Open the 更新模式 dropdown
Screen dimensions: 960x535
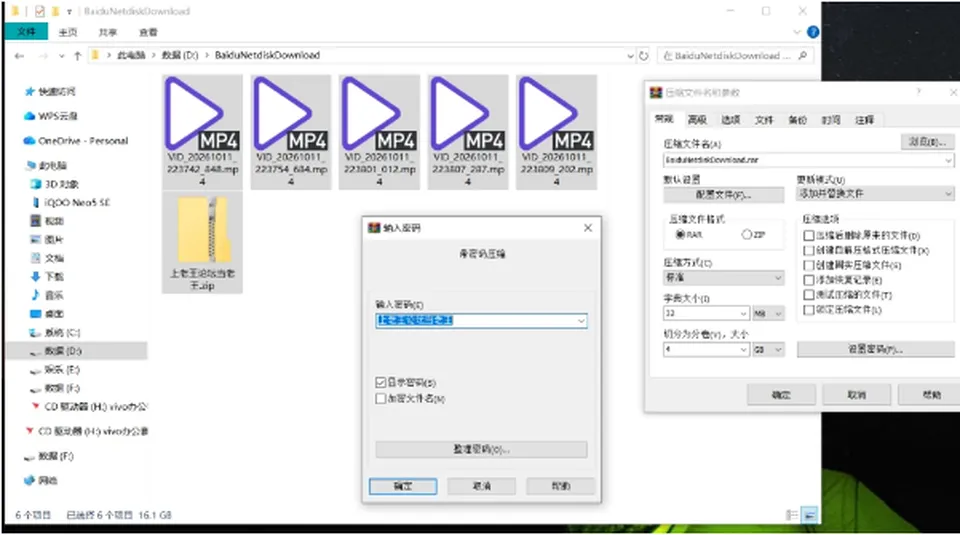click(948, 193)
